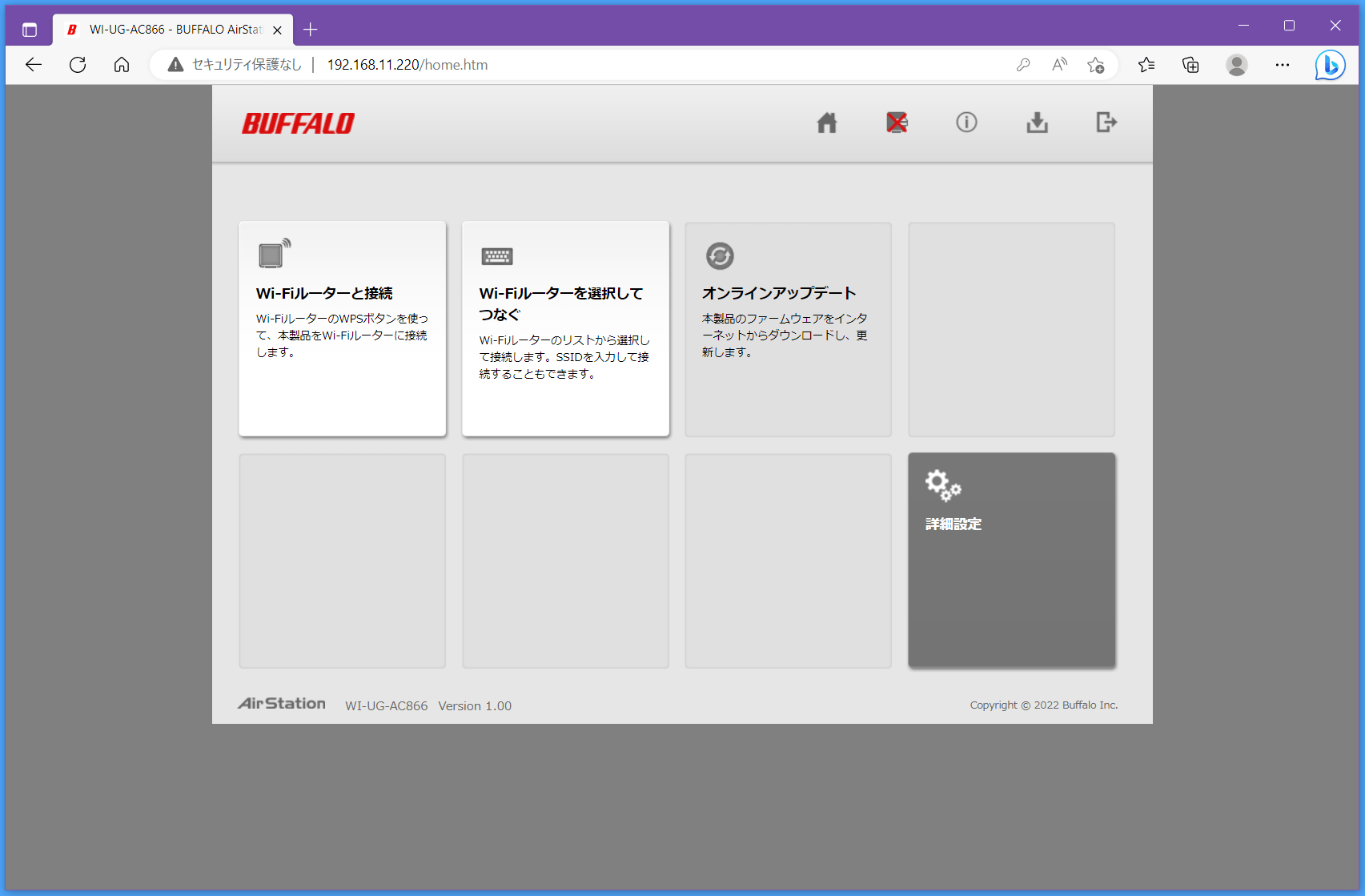Click the browser profile avatar

click(x=1237, y=65)
